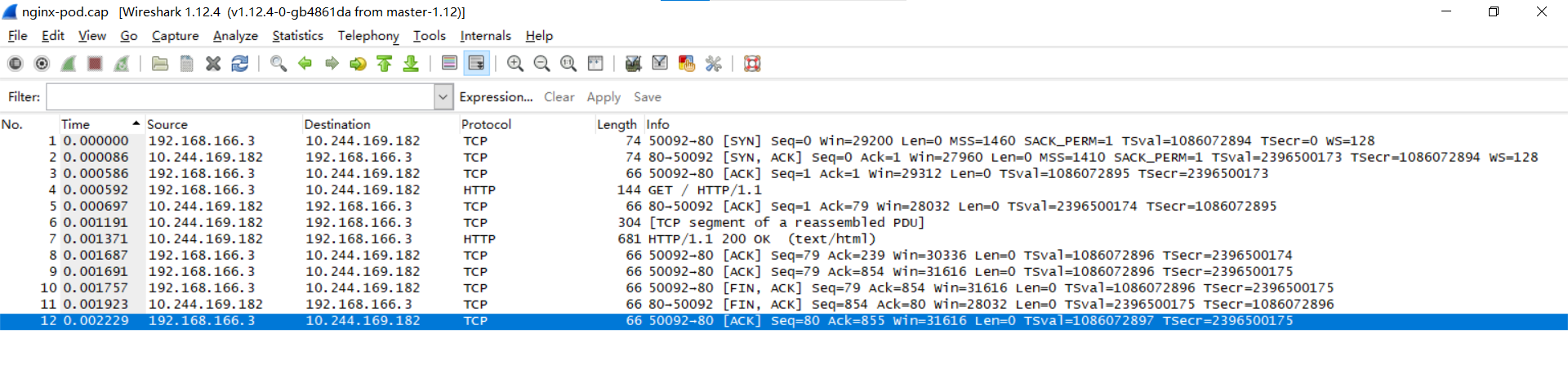Reset zoom to normal size 1:1
Viewport: 1568px width, 370px height.
(x=568, y=64)
